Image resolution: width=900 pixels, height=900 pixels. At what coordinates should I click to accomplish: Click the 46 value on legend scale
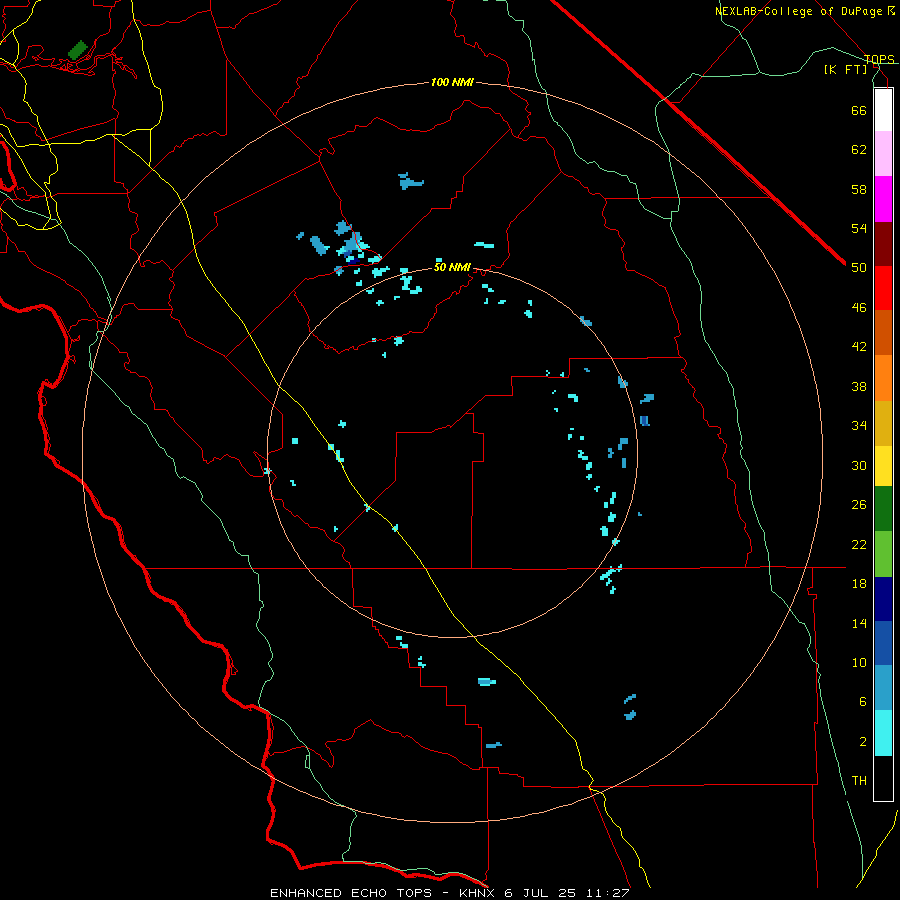(859, 308)
